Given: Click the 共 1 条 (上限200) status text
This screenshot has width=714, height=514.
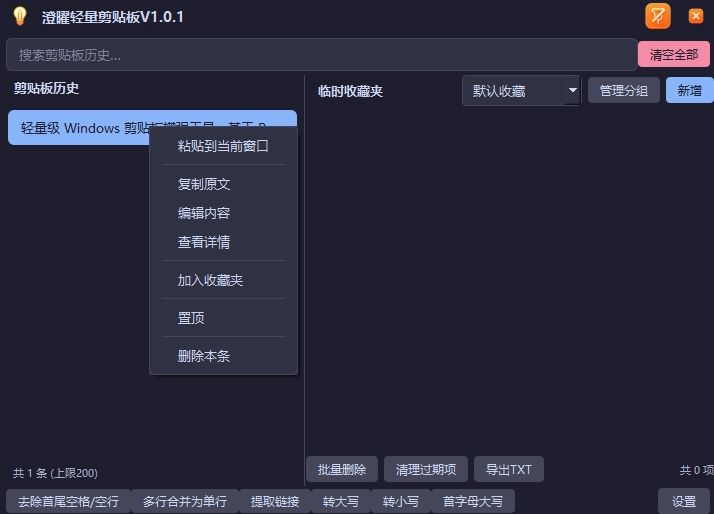Looking at the screenshot, I should pyautogui.click(x=55, y=473).
